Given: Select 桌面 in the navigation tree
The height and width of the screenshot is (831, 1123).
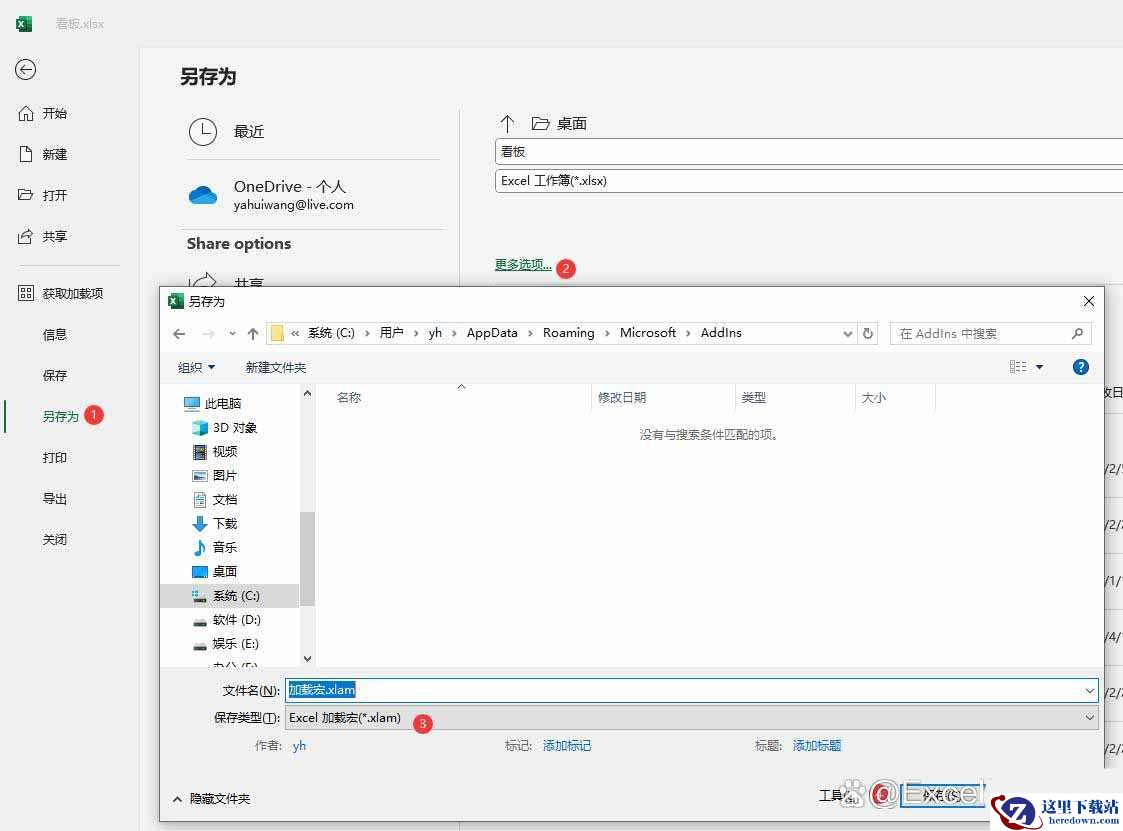Looking at the screenshot, I should pyautogui.click(x=215, y=572).
